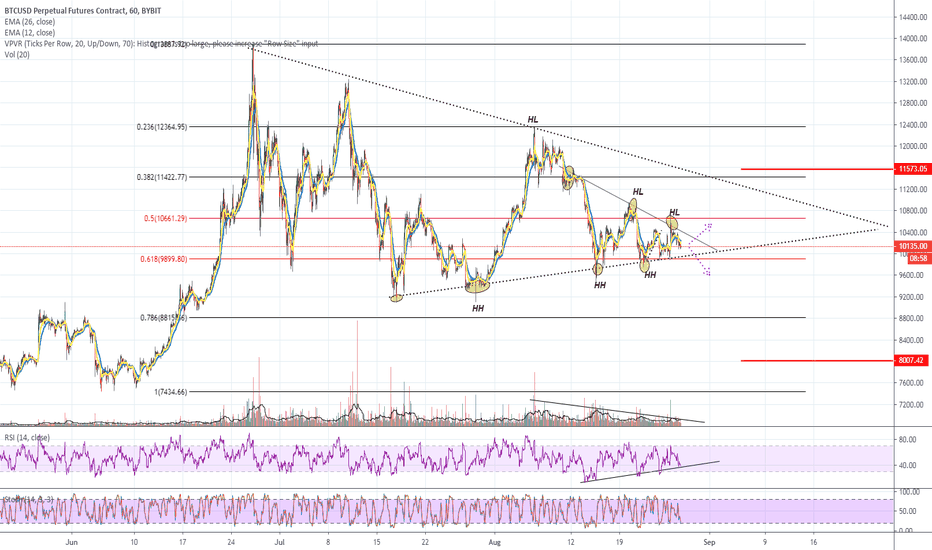The image size is (932, 550).
Task: Click 14400.00 on the price axis
Action: pos(912,17)
